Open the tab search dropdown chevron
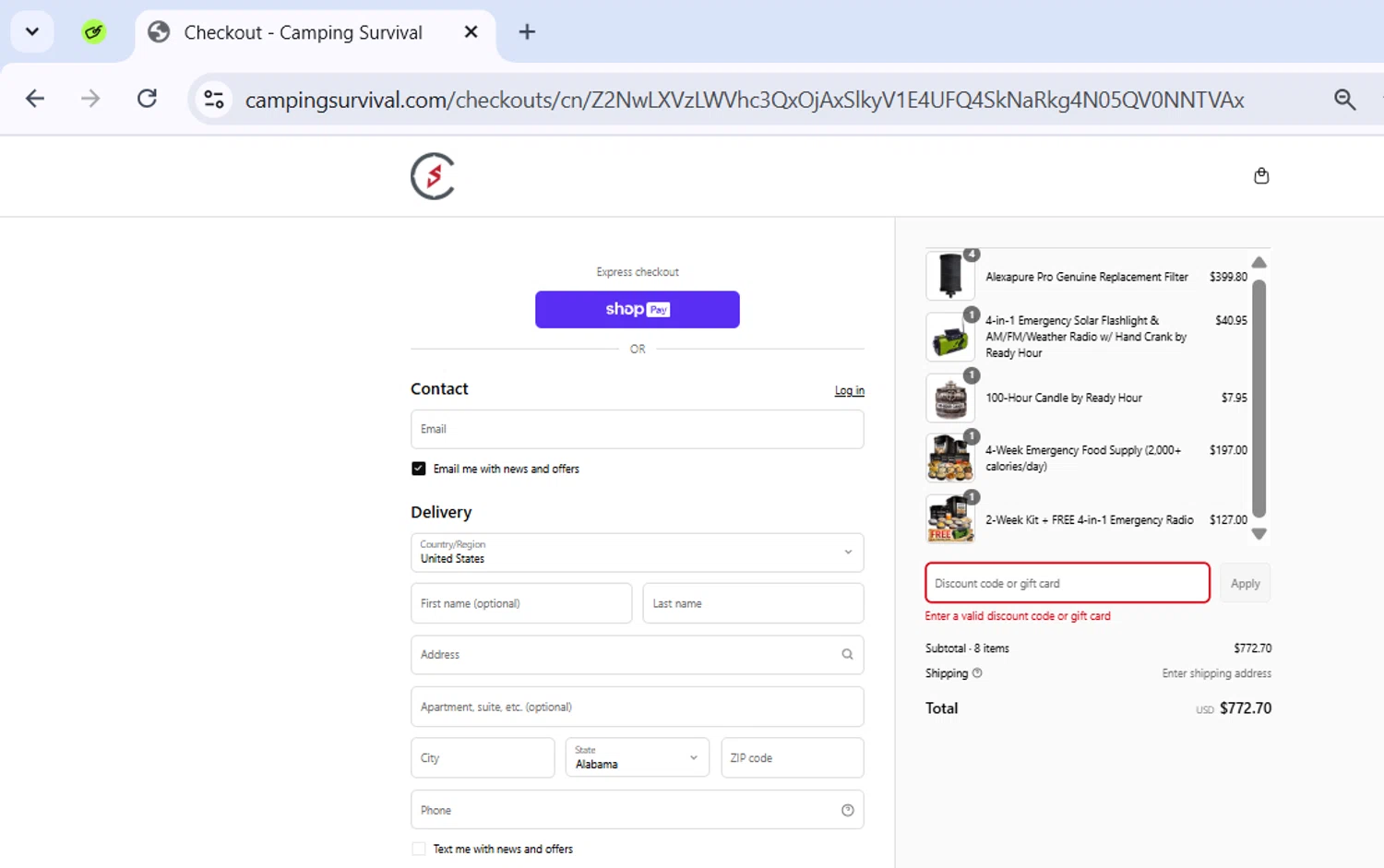 tap(32, 32)
